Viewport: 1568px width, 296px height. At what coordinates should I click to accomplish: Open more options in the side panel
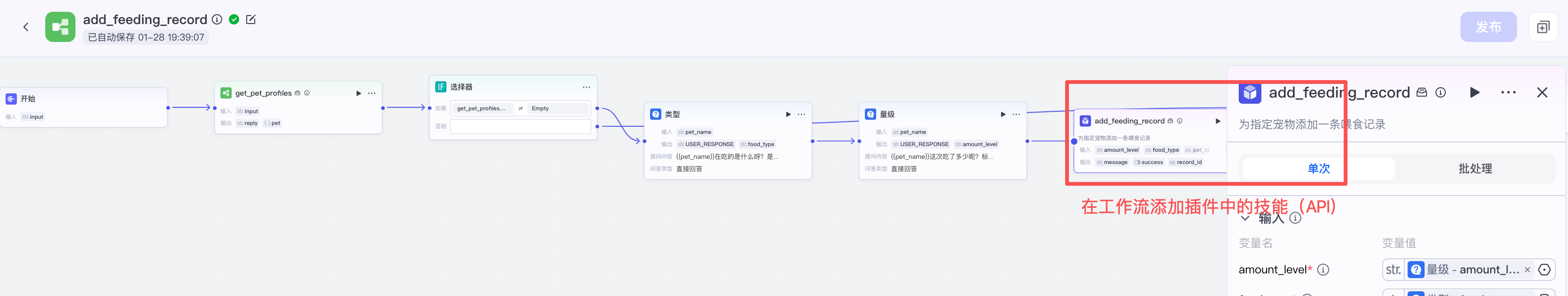pos(1509,92)
